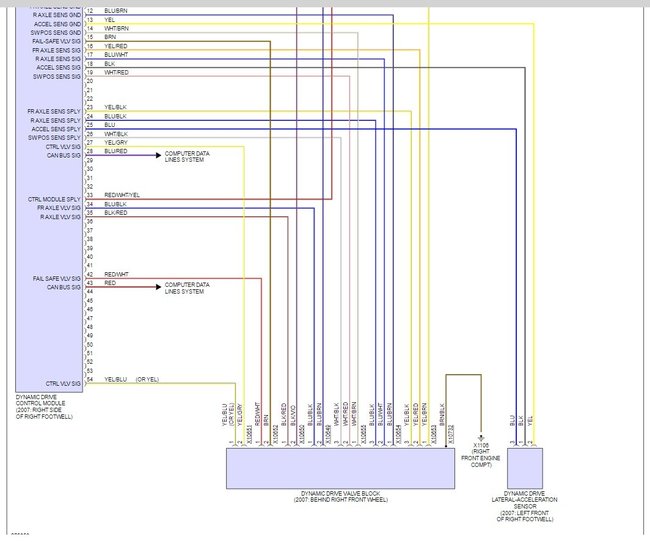
Task: Click the Dynamic Drive Control Module caption
Action: point(44,407)
